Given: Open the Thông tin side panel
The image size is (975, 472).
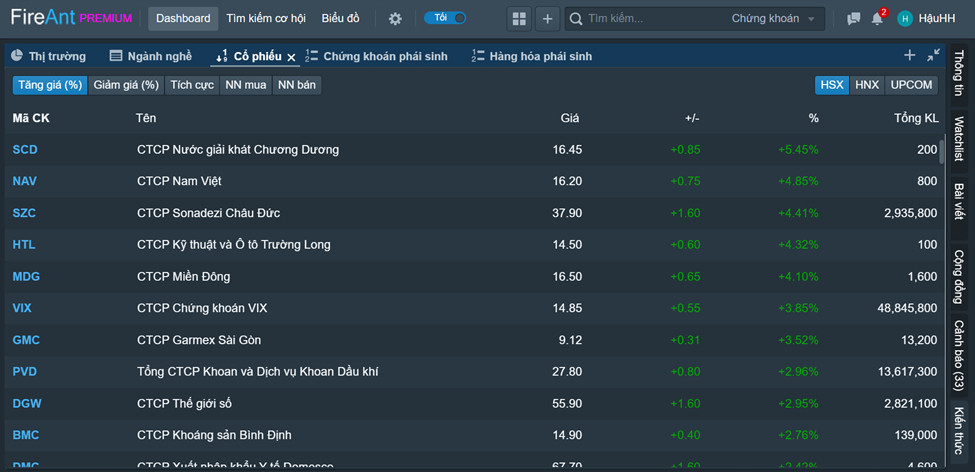Looking at the screenshot, I should click(x=959, y=74).
